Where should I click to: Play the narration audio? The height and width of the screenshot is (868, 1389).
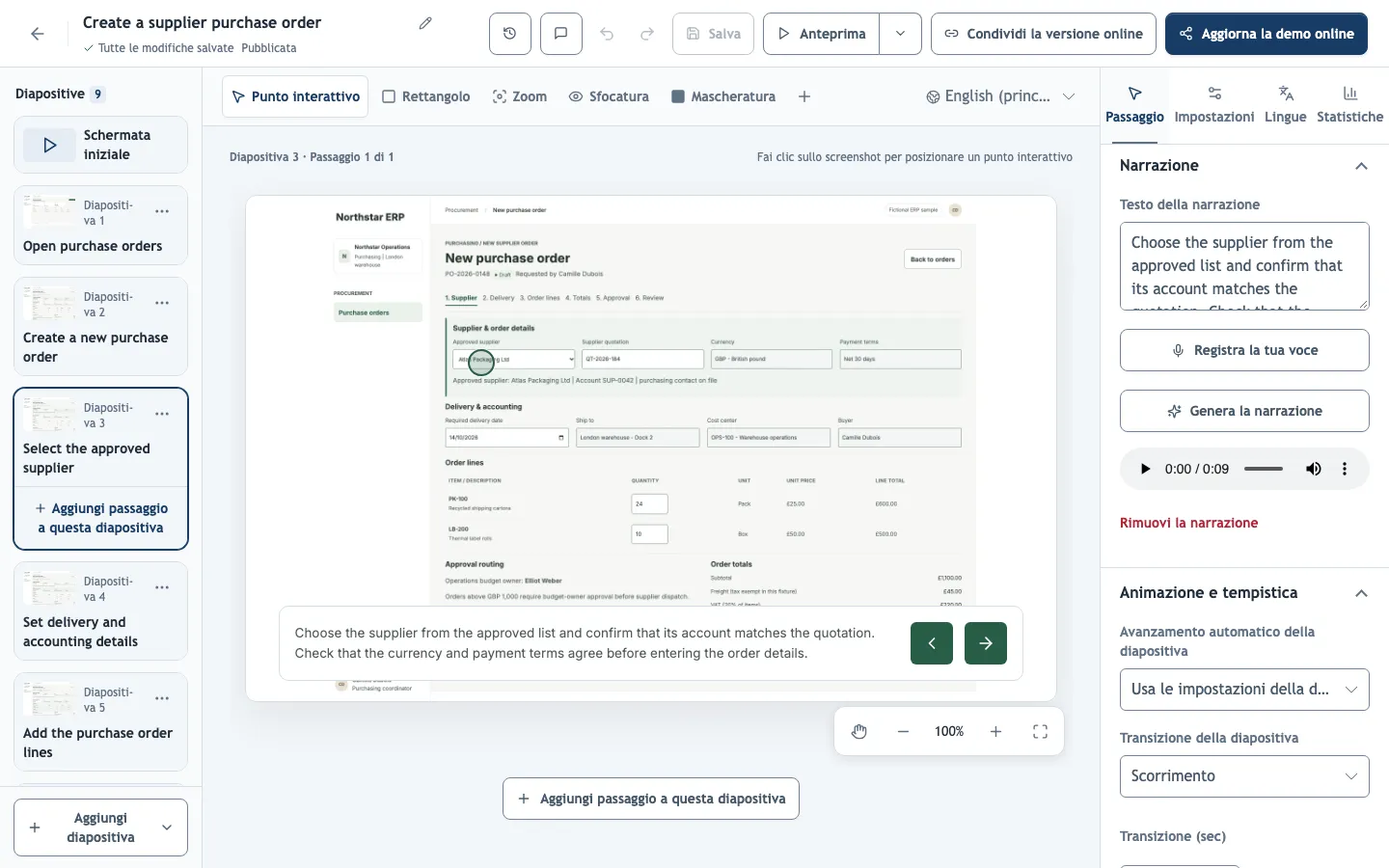(1145, 469)
